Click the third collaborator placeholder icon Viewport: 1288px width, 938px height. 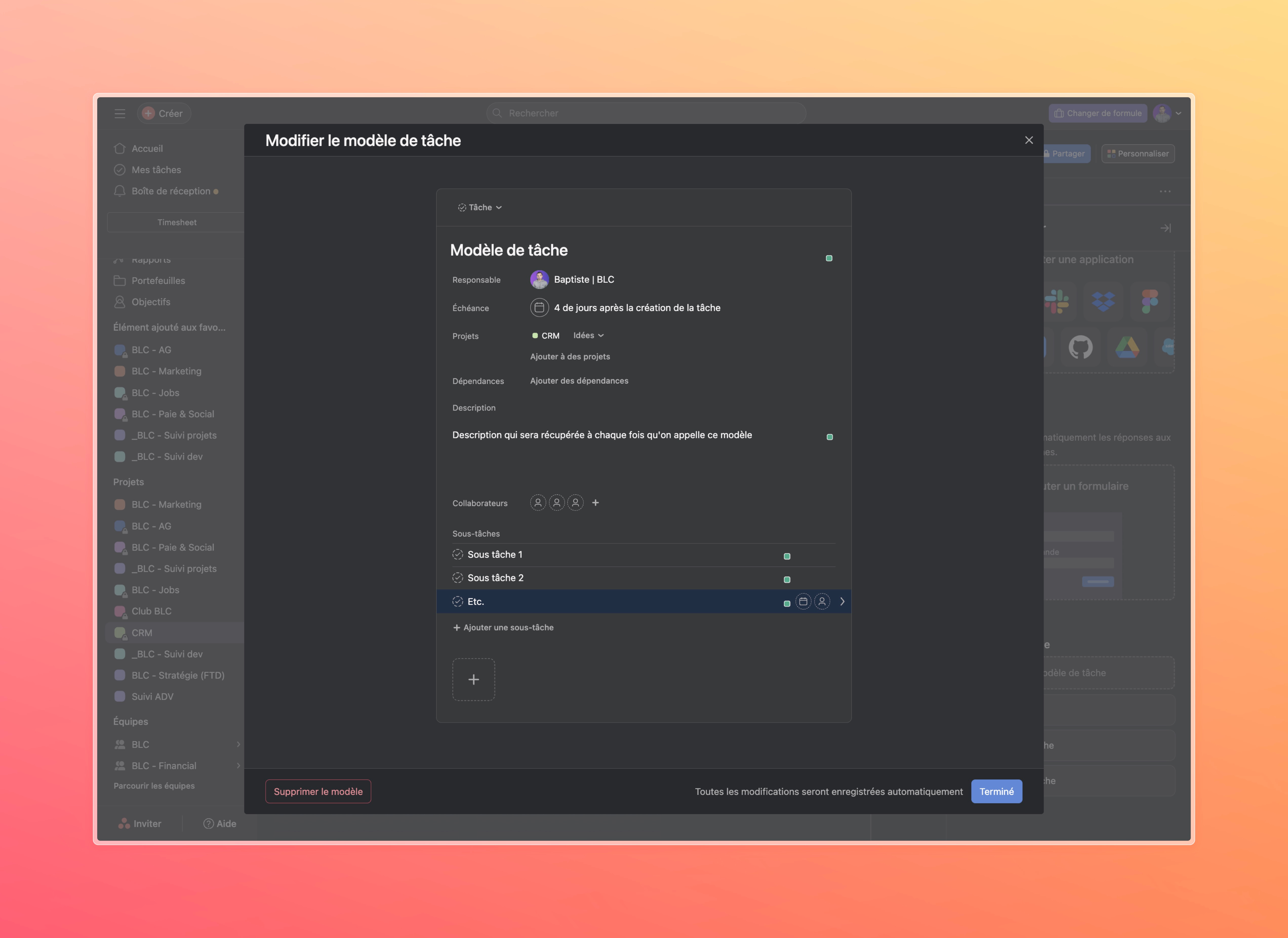click(x=575, y=503)
